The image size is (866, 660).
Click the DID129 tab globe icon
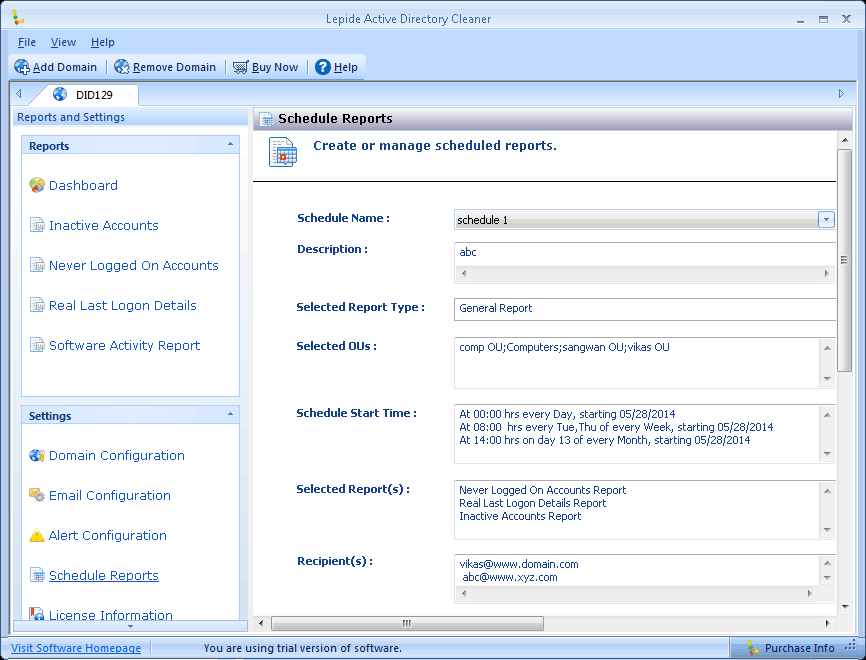[60, 94]
